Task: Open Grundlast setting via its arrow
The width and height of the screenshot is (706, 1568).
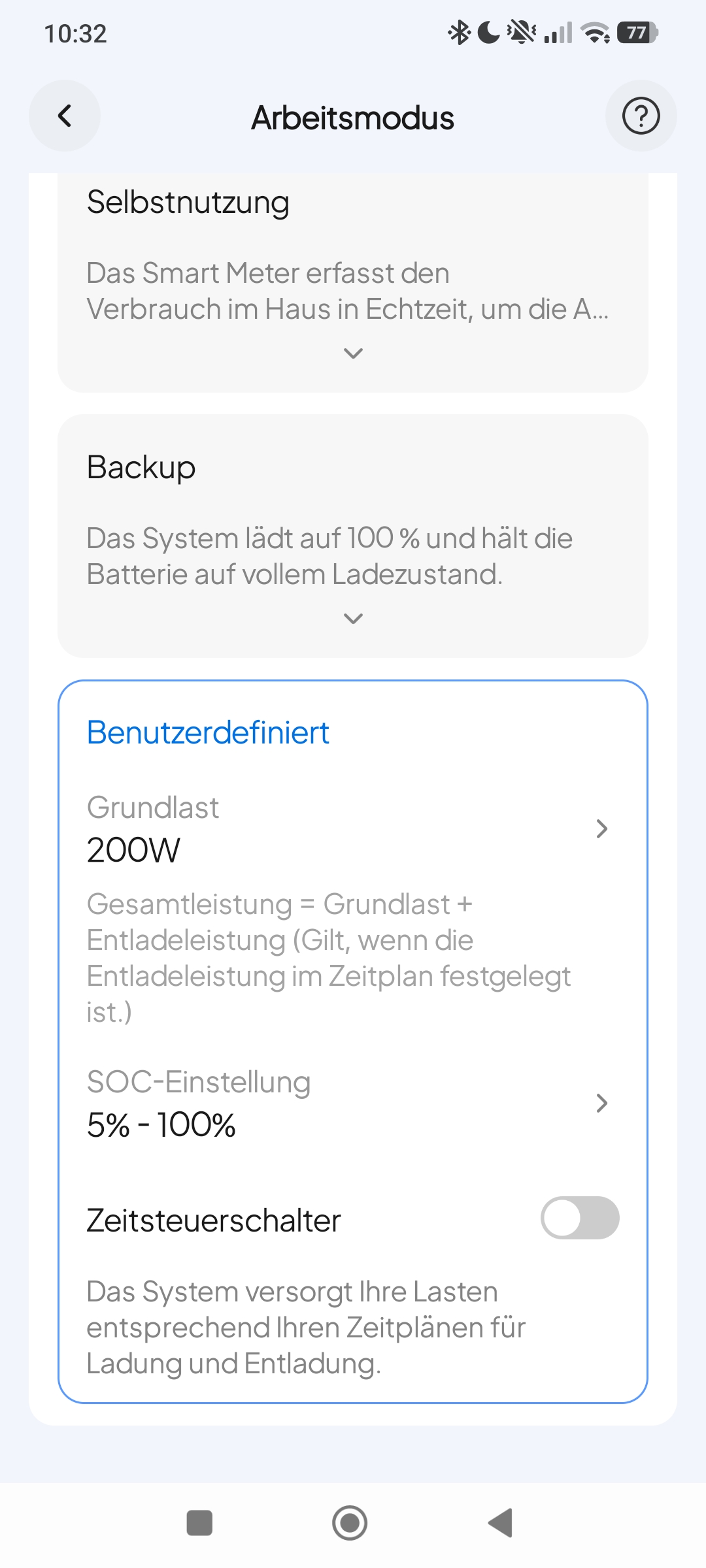Action: pos(602,828)
